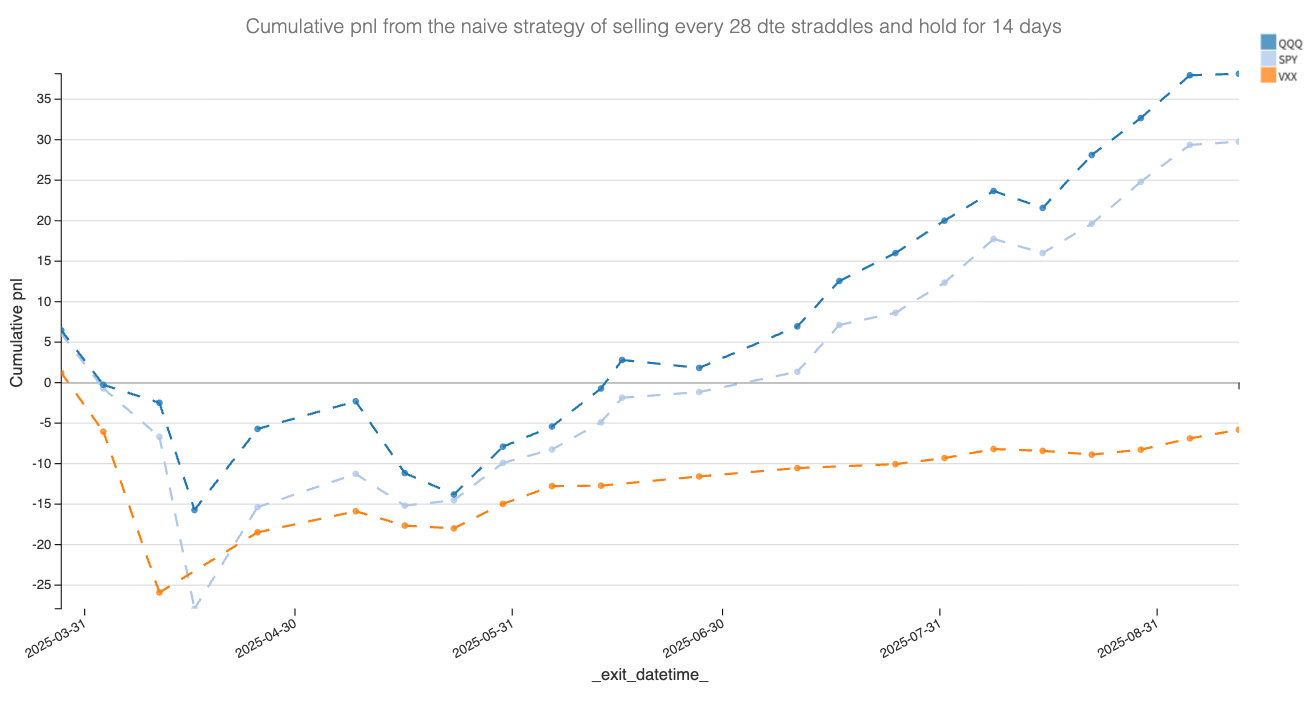Click SPY's final data point at right edge
This screenshot has height=701, width=1313.
(1238, 141)
